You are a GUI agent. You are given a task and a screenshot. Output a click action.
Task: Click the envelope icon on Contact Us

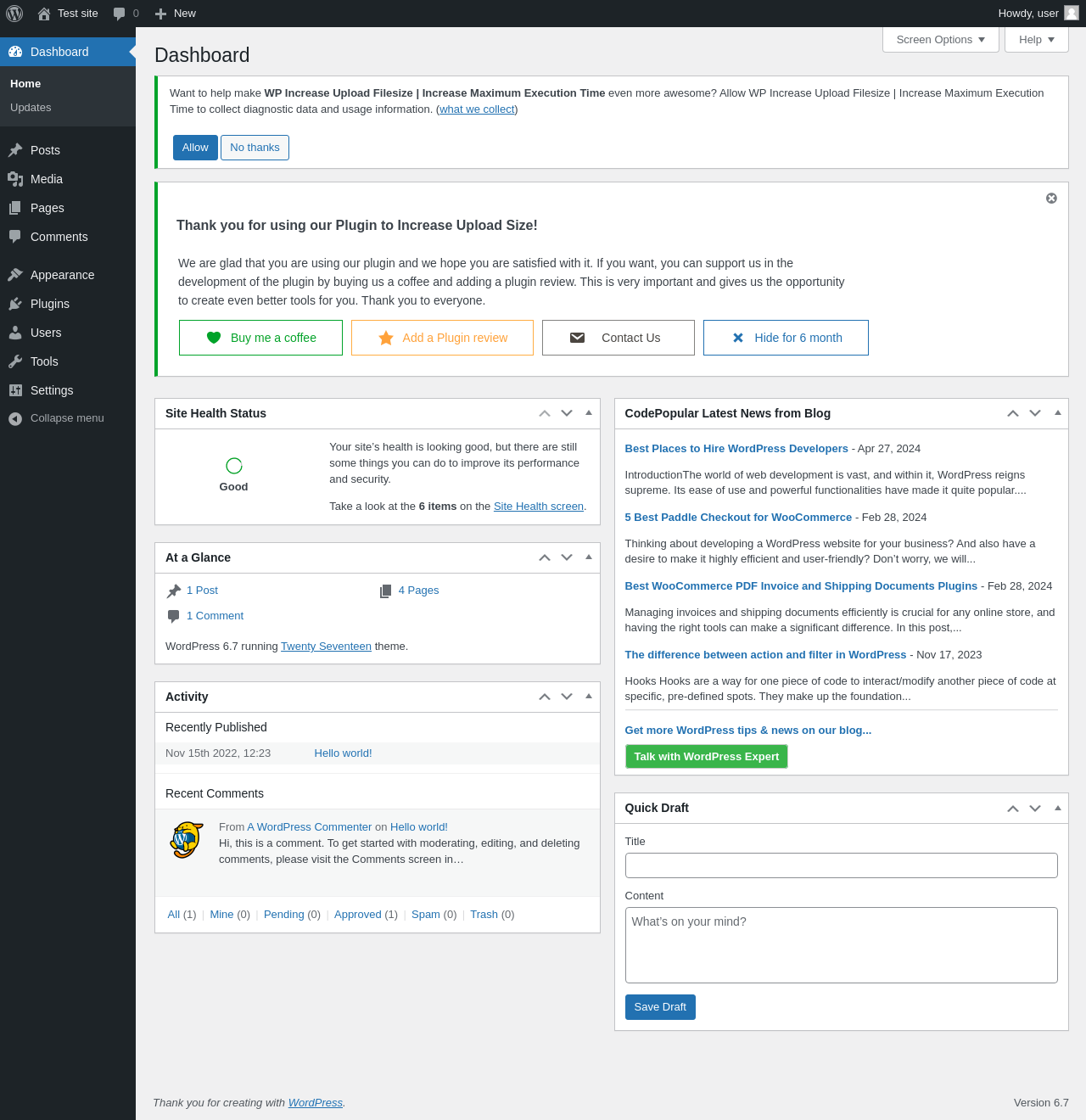578,338
